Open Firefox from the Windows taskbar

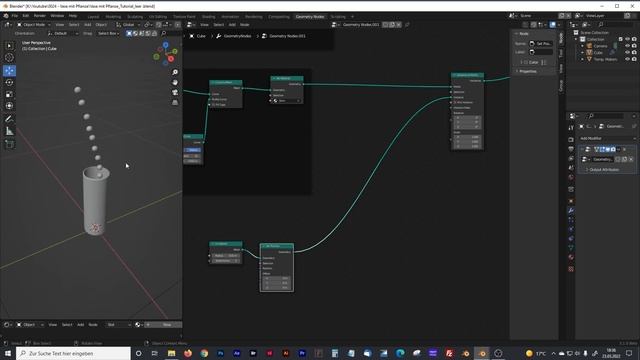pyautogui.click(x=188, y=353)
